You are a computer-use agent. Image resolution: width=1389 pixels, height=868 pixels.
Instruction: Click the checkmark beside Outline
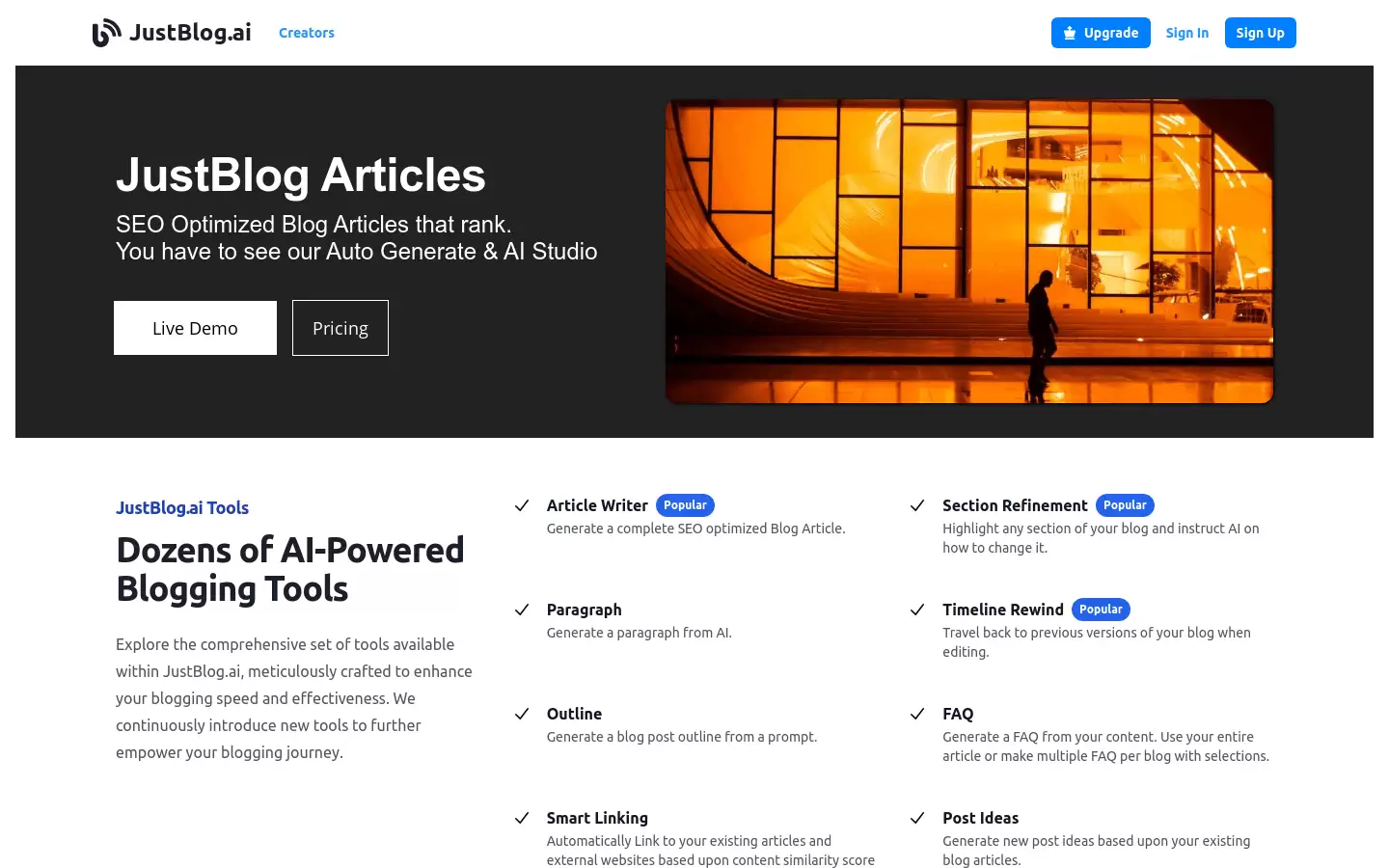pos(522,714)
